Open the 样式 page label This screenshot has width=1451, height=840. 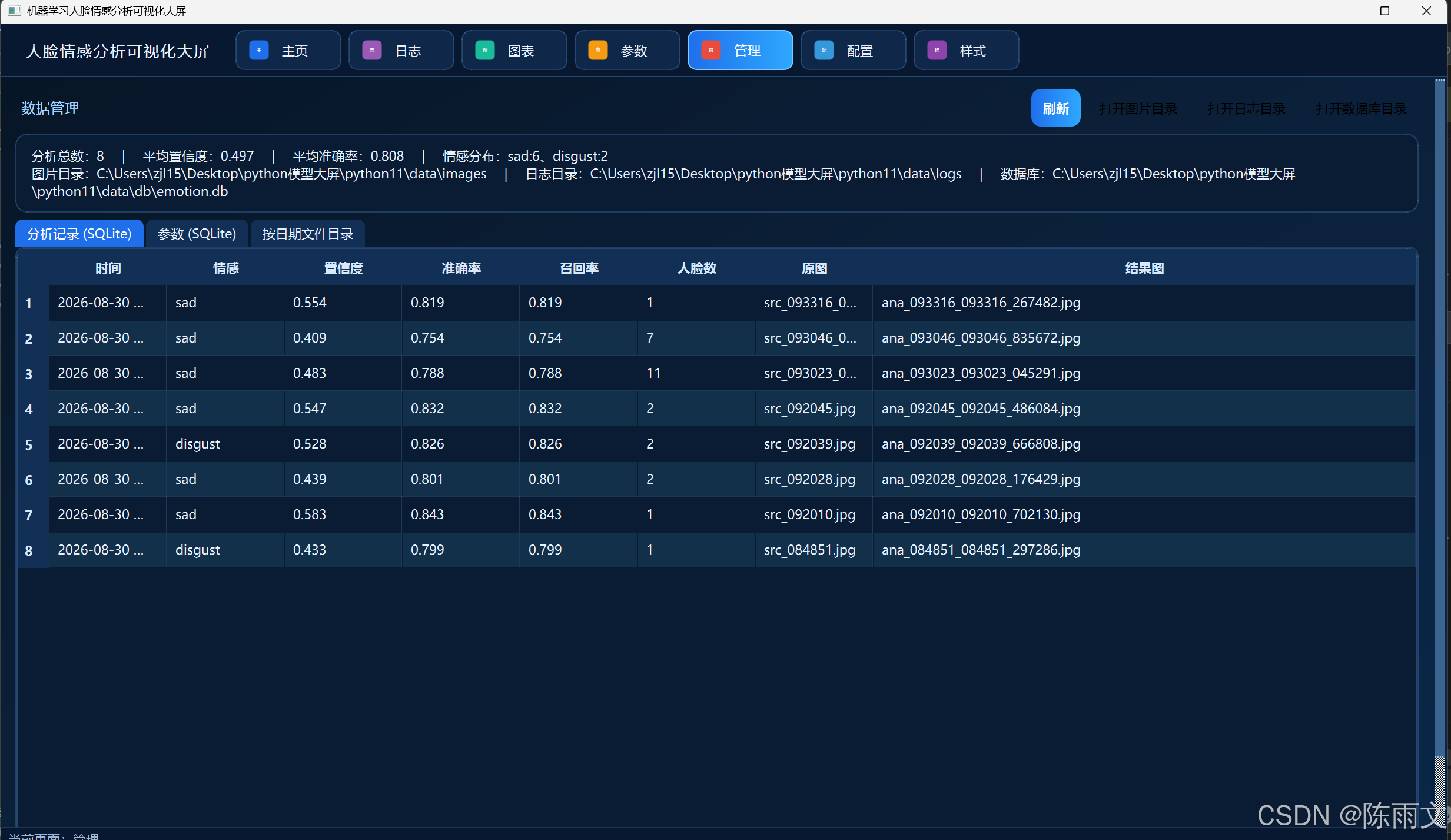[973, 51]
